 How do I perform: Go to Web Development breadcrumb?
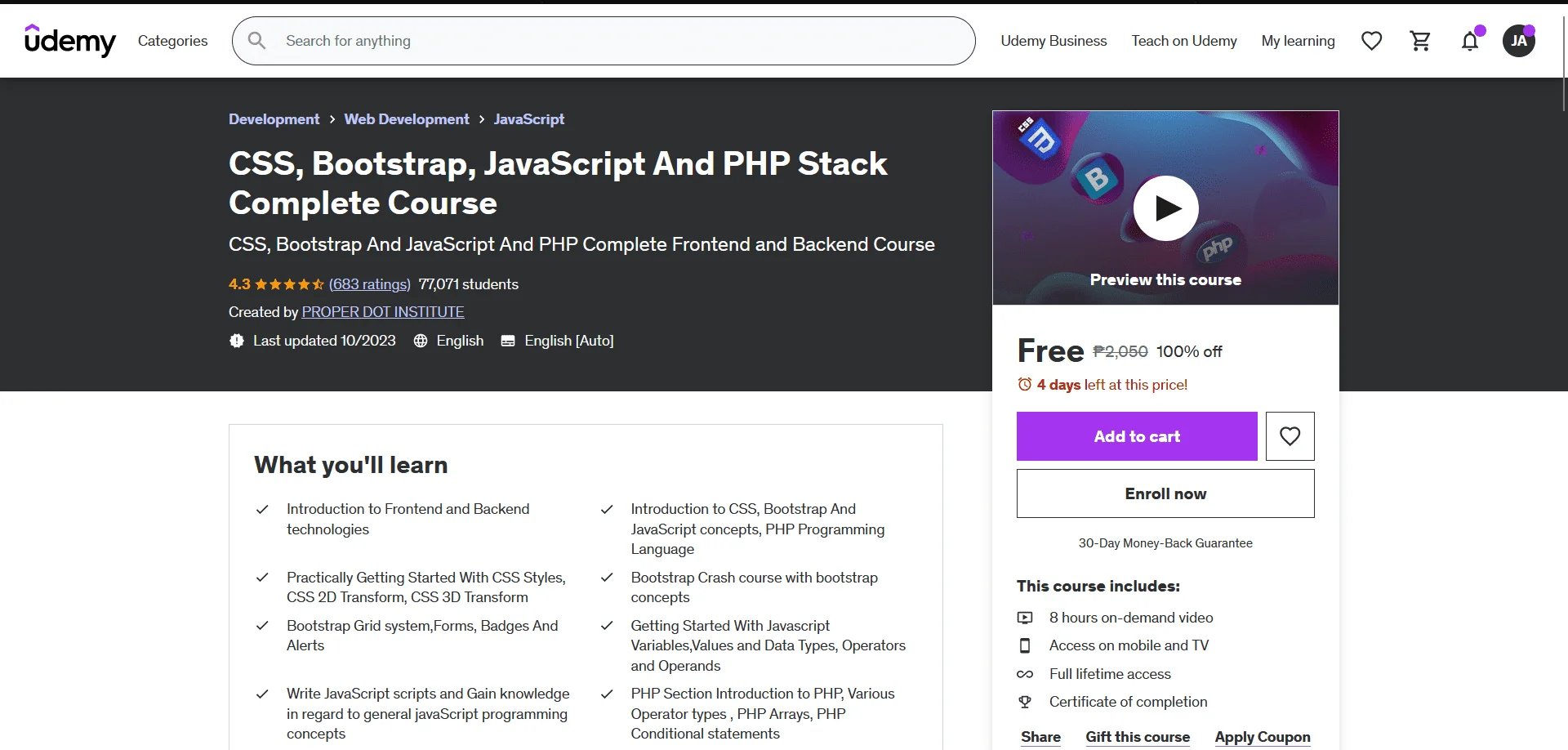(407, 119)
